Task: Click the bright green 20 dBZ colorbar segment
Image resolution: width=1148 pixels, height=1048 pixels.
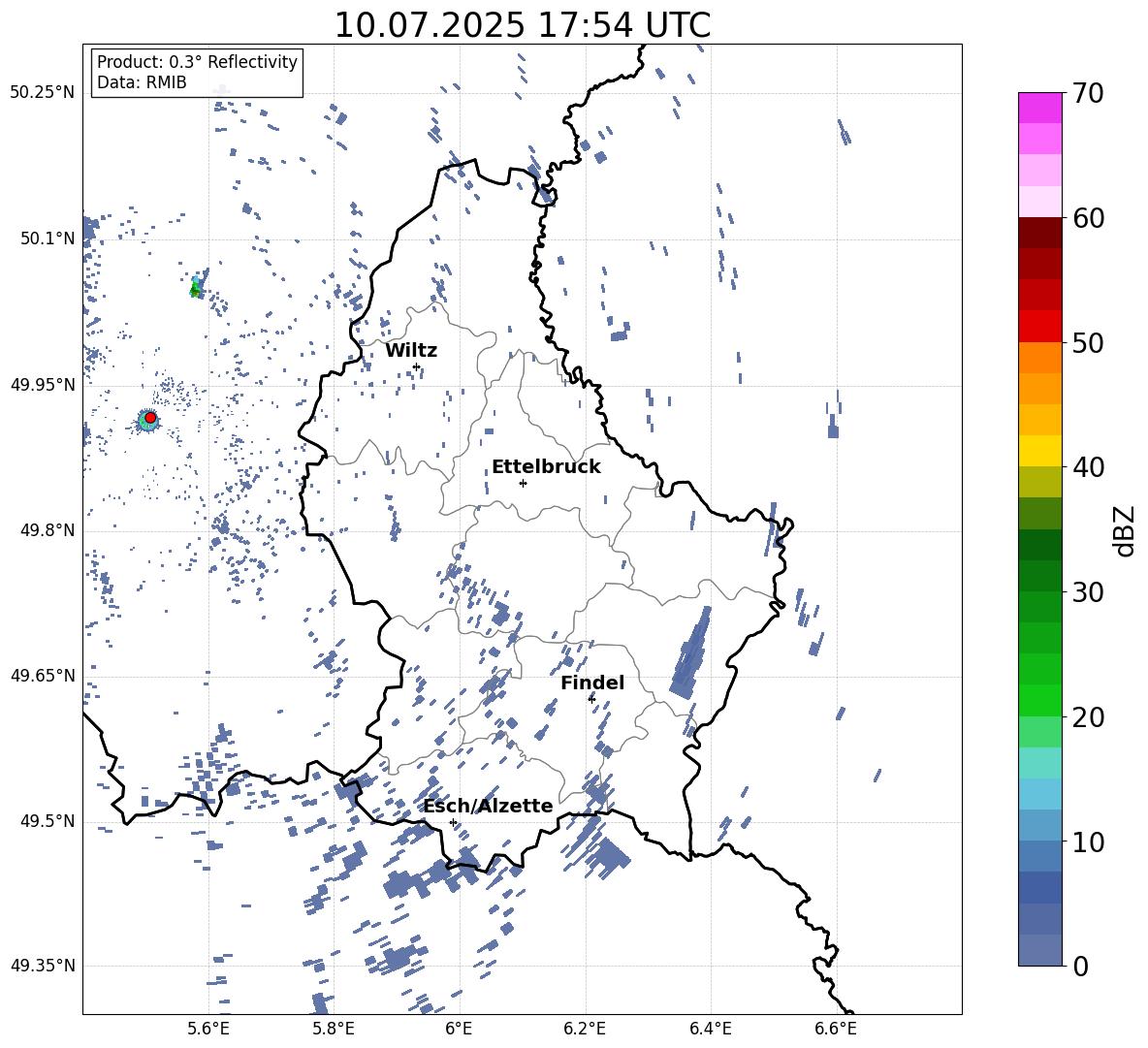Action: pos(1039,700)
